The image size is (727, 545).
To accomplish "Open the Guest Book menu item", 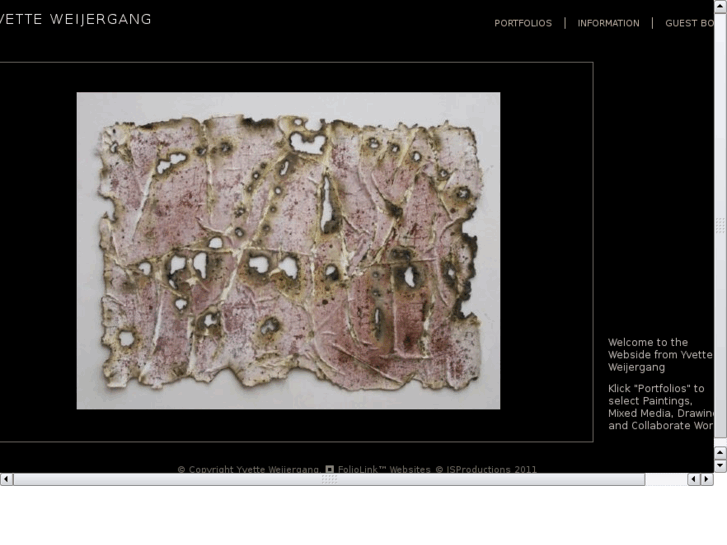I will point(689,23).
